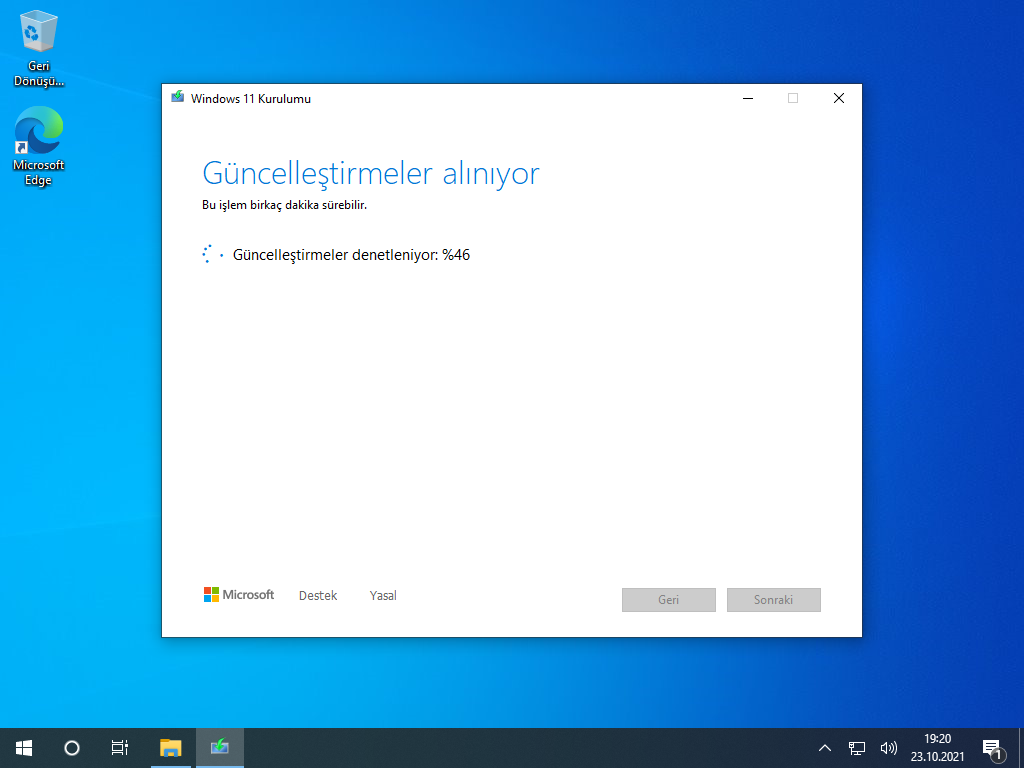This screenshot has width=1024, height=768.
Task: Click the greyed-out maximize button
Action: (x=793, y=98)
